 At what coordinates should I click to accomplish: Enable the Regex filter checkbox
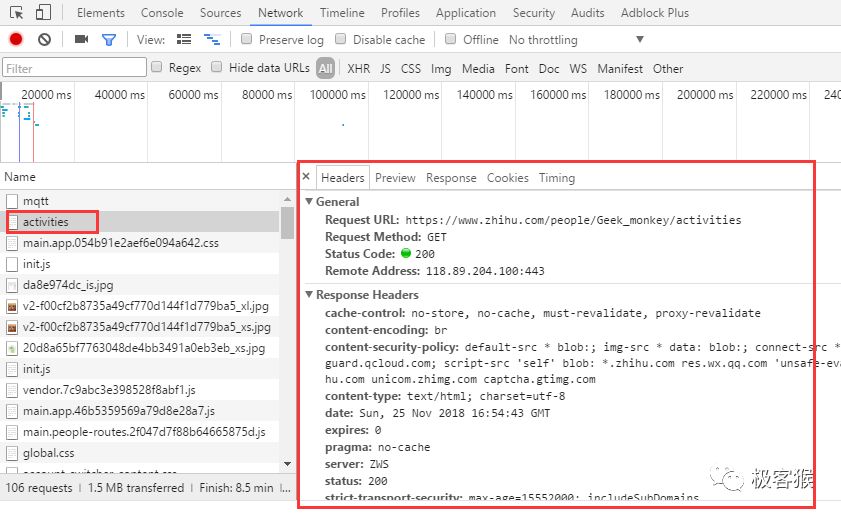click(x=157, y=67)
